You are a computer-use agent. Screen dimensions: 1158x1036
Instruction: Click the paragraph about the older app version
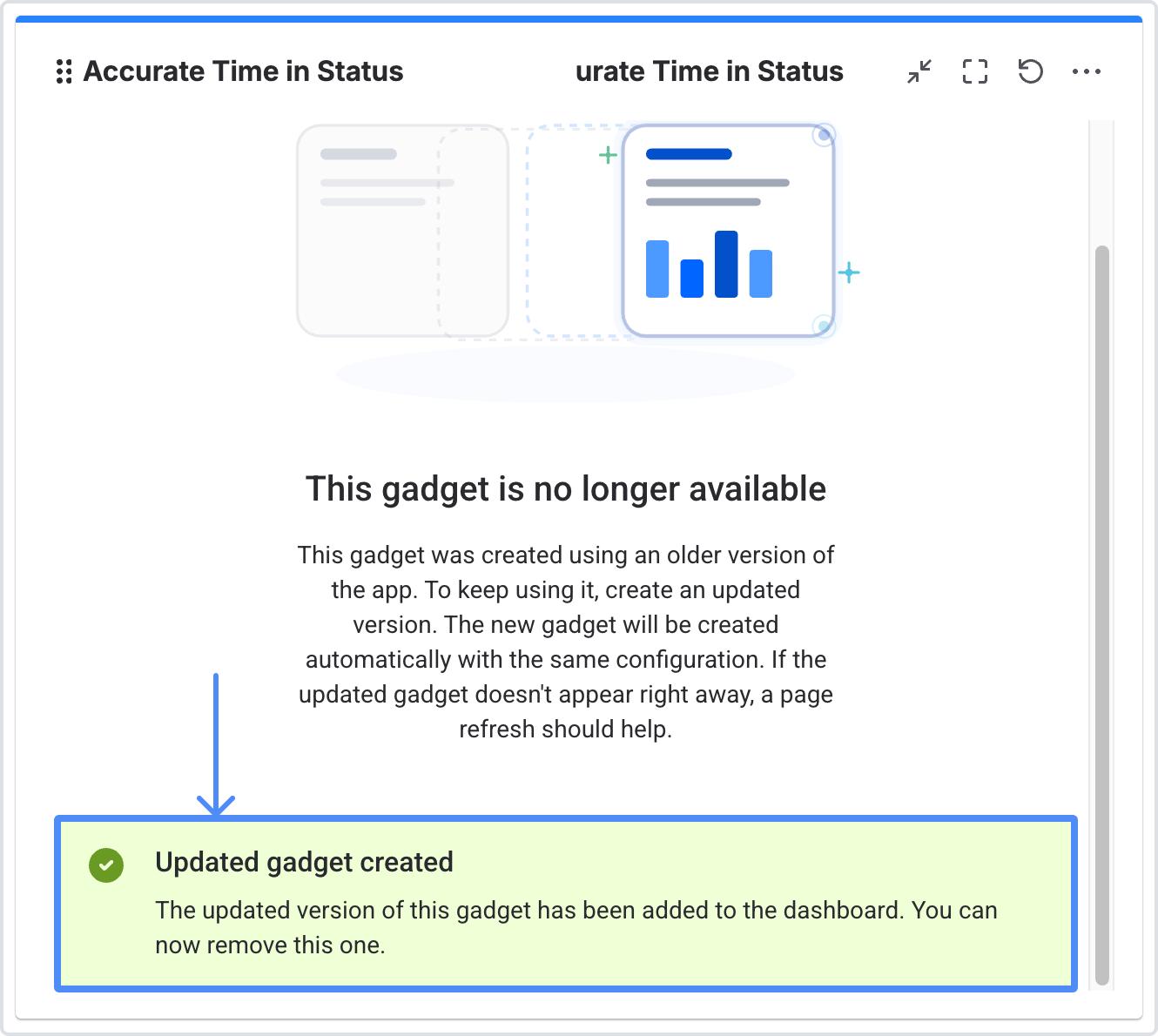coord(566,642)
